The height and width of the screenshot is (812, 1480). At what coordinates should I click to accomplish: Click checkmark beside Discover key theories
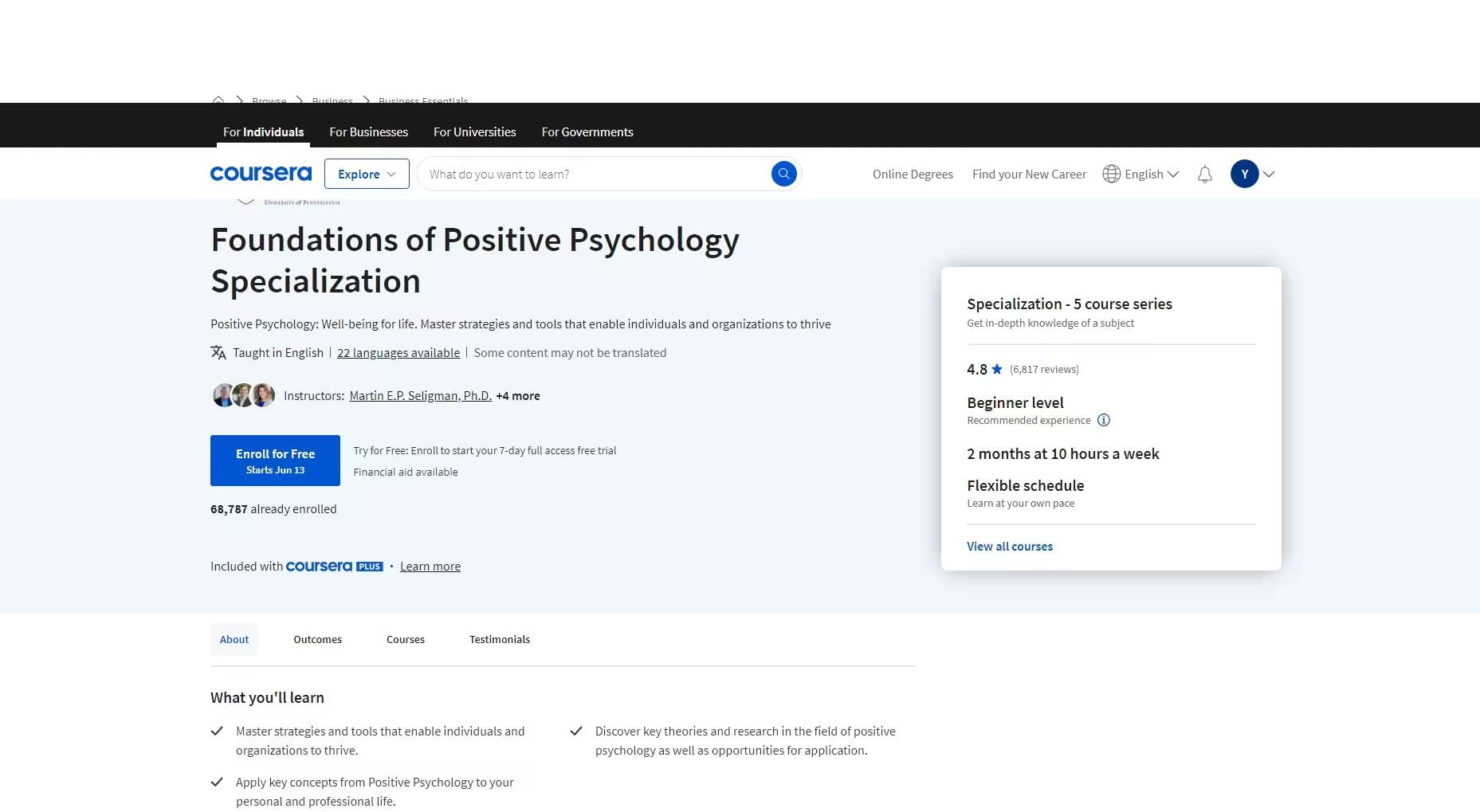576,731
